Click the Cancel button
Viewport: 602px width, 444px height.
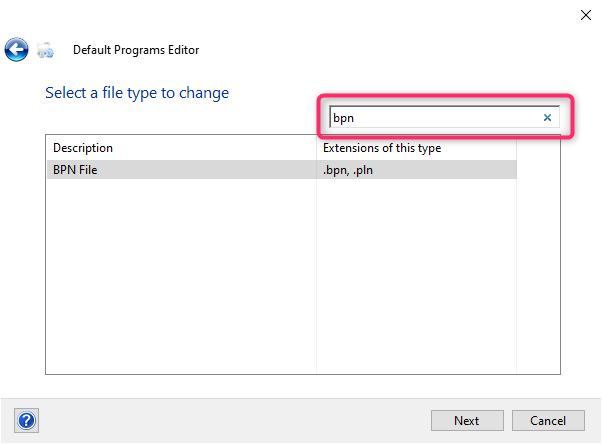[x=548, y=421]
